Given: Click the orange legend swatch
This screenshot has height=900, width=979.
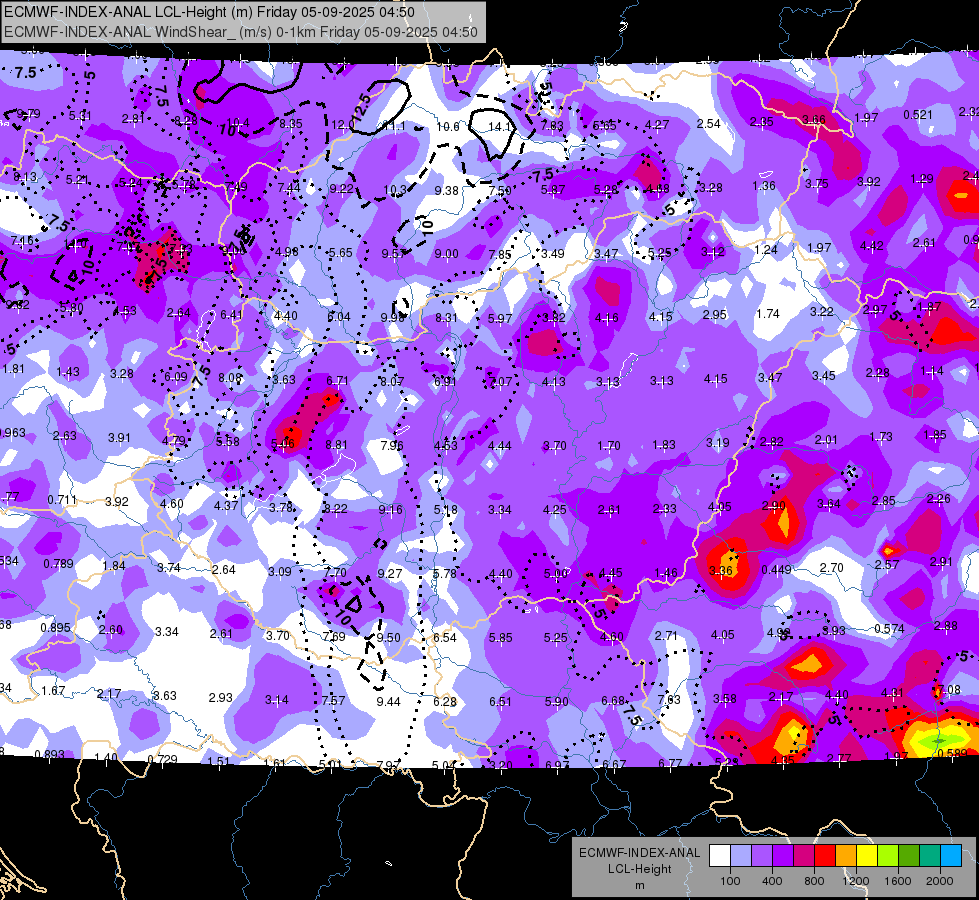Looking at the screenshot, I should (x=846, y=856).
